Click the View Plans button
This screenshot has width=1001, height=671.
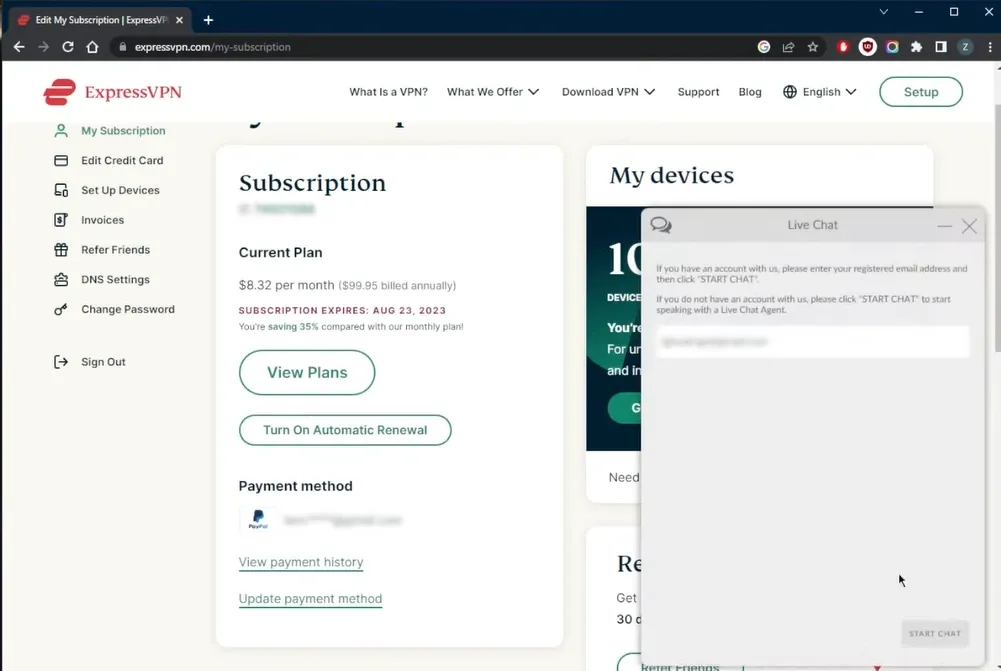tap(307, 372)
